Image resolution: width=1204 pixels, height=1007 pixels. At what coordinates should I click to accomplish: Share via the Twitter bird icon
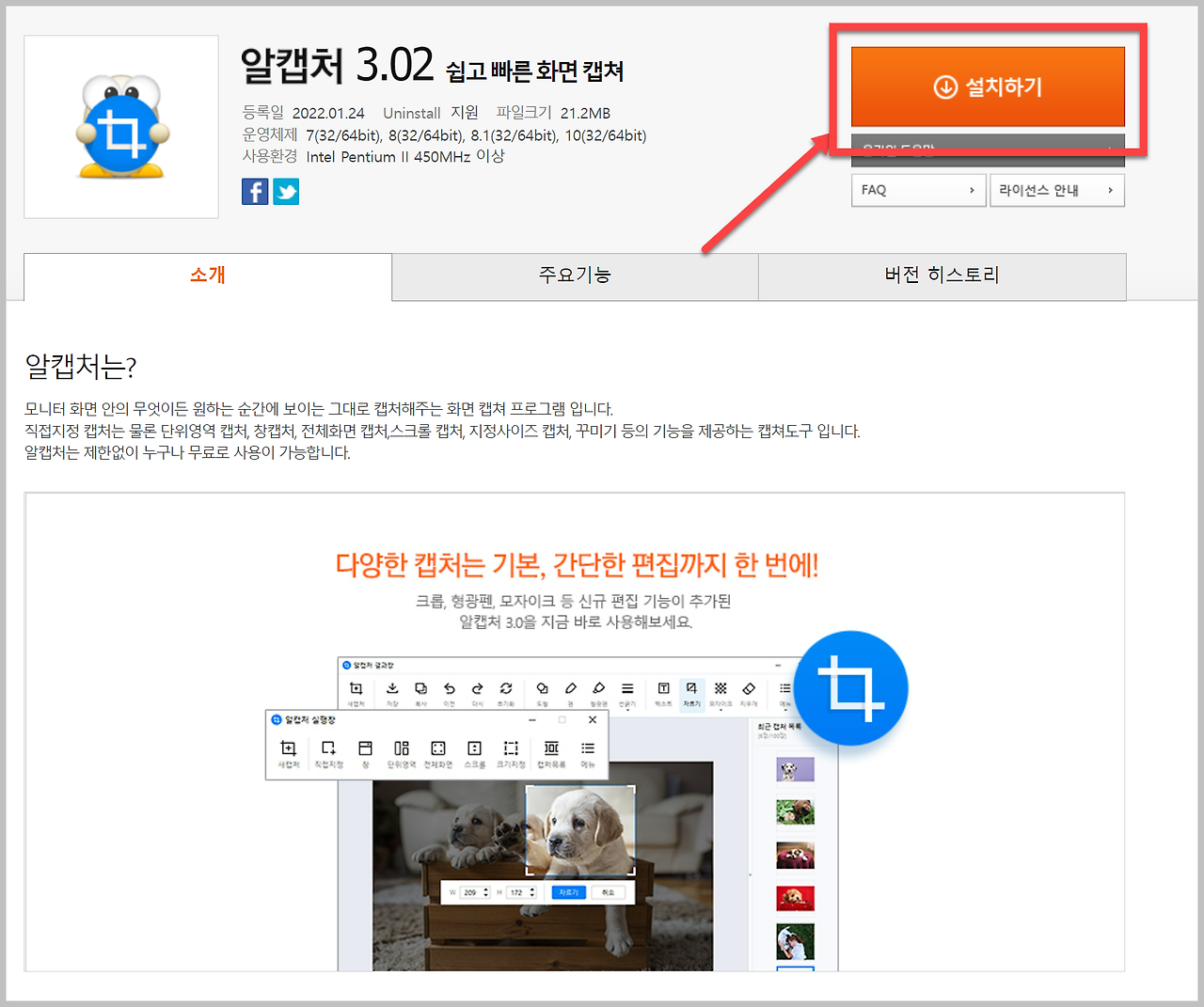[286, 192]
